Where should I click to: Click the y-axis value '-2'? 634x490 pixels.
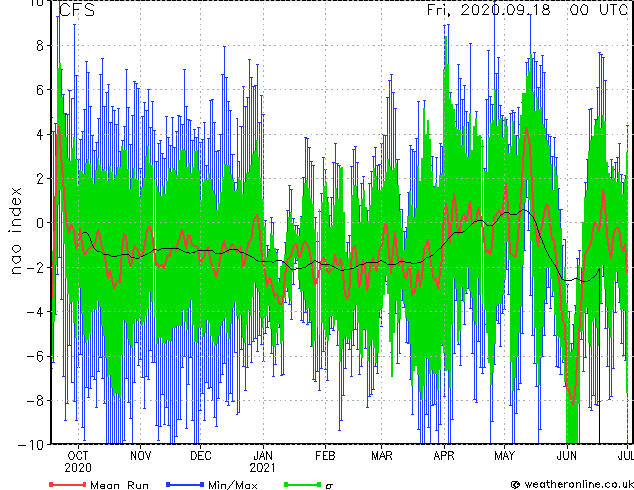point(34,267)
